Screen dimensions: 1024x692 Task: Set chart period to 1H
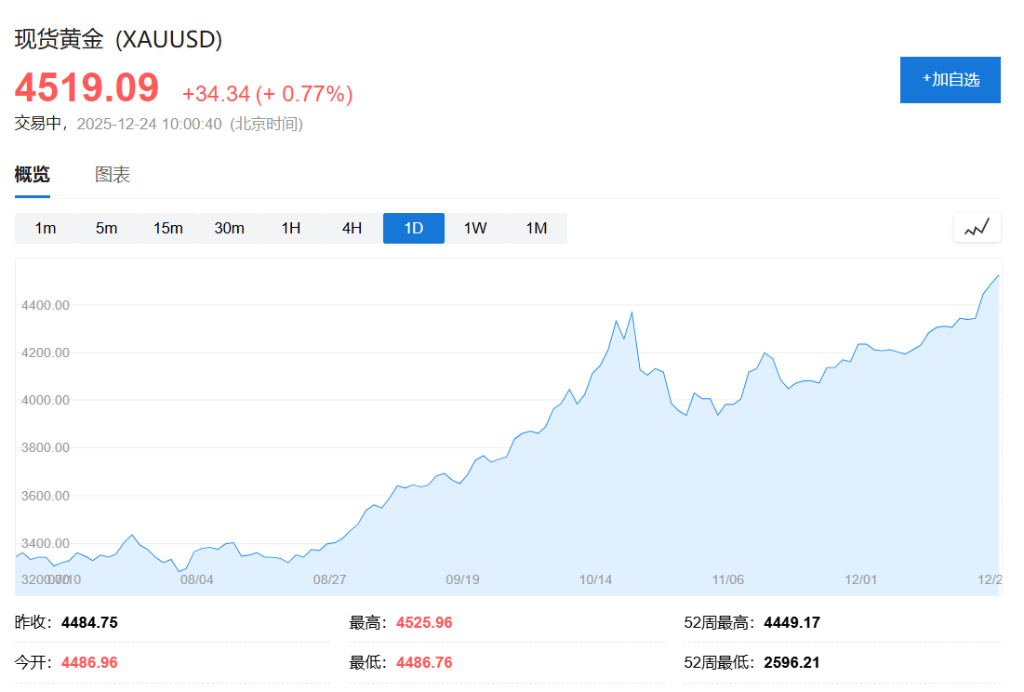291,228
